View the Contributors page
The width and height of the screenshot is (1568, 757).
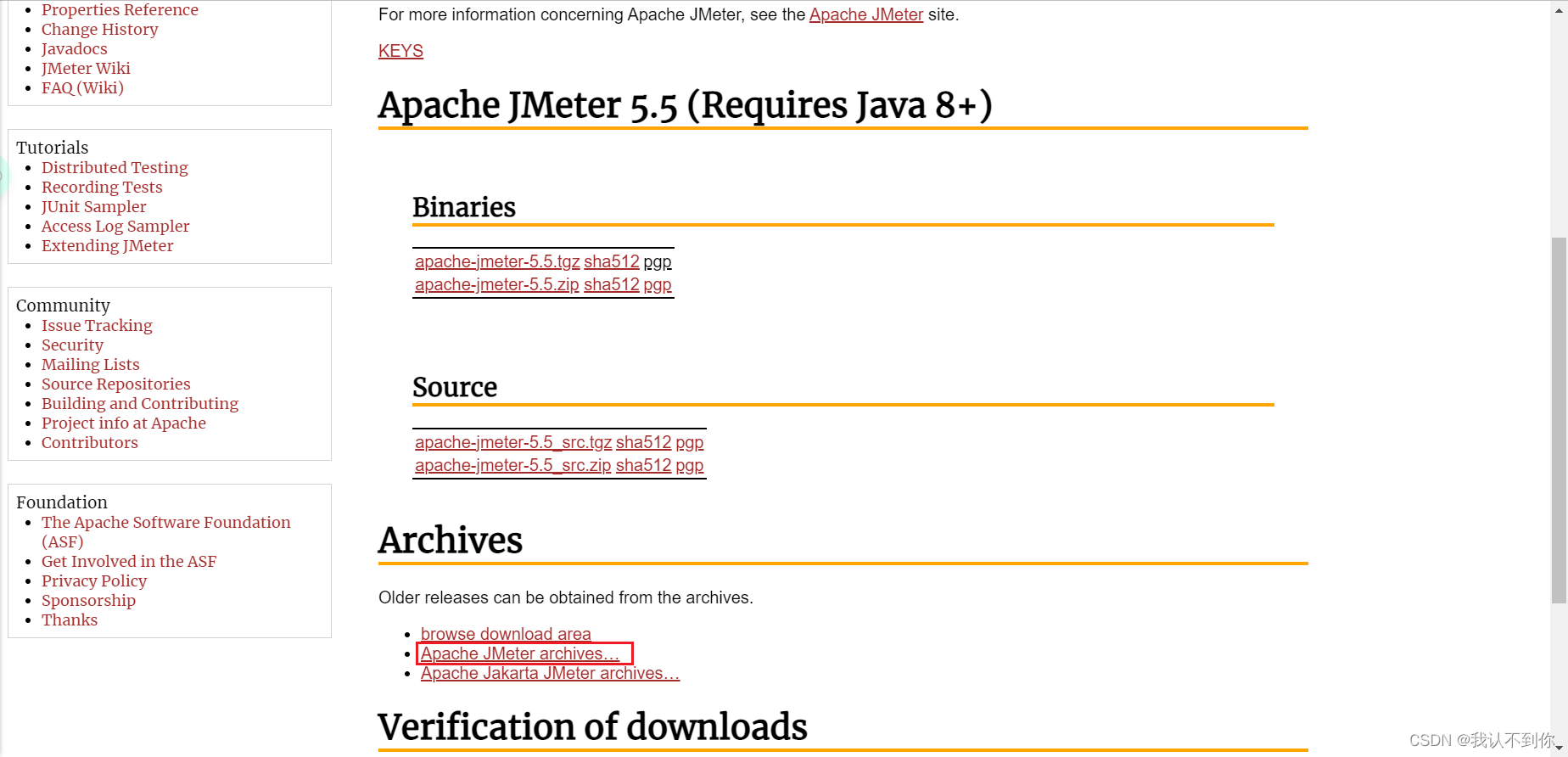(x=89, y=442)
